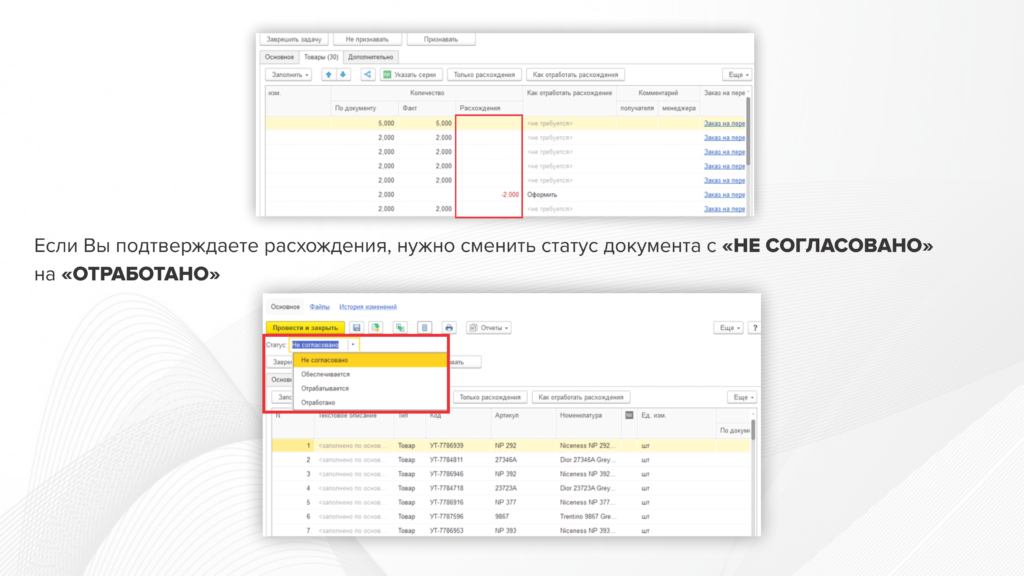
Task: Click the create-based-on icon with green squares
Action: click(x=400, y=328)
